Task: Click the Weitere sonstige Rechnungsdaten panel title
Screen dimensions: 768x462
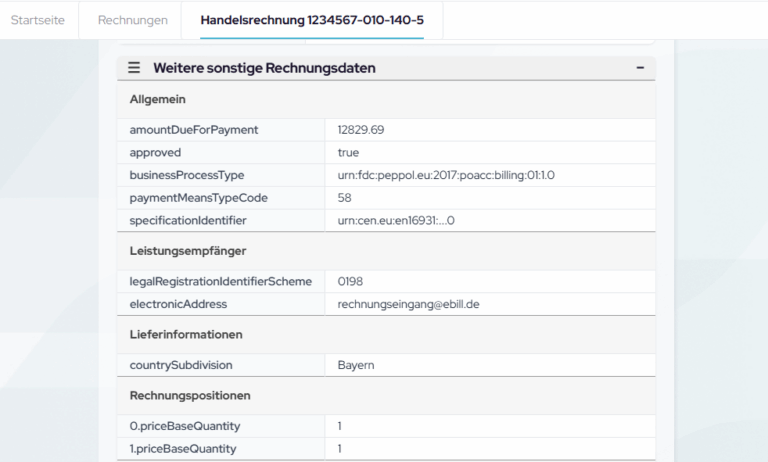Action: [264, 68]
